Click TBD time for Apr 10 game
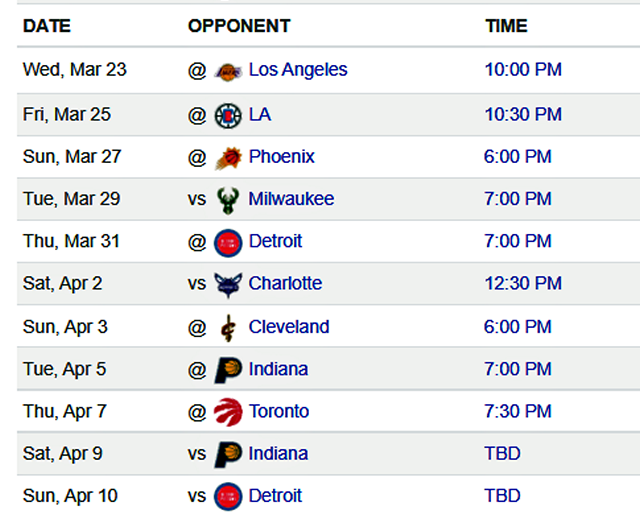The width and height of the screenshot is (640, 515). point(502,496)
